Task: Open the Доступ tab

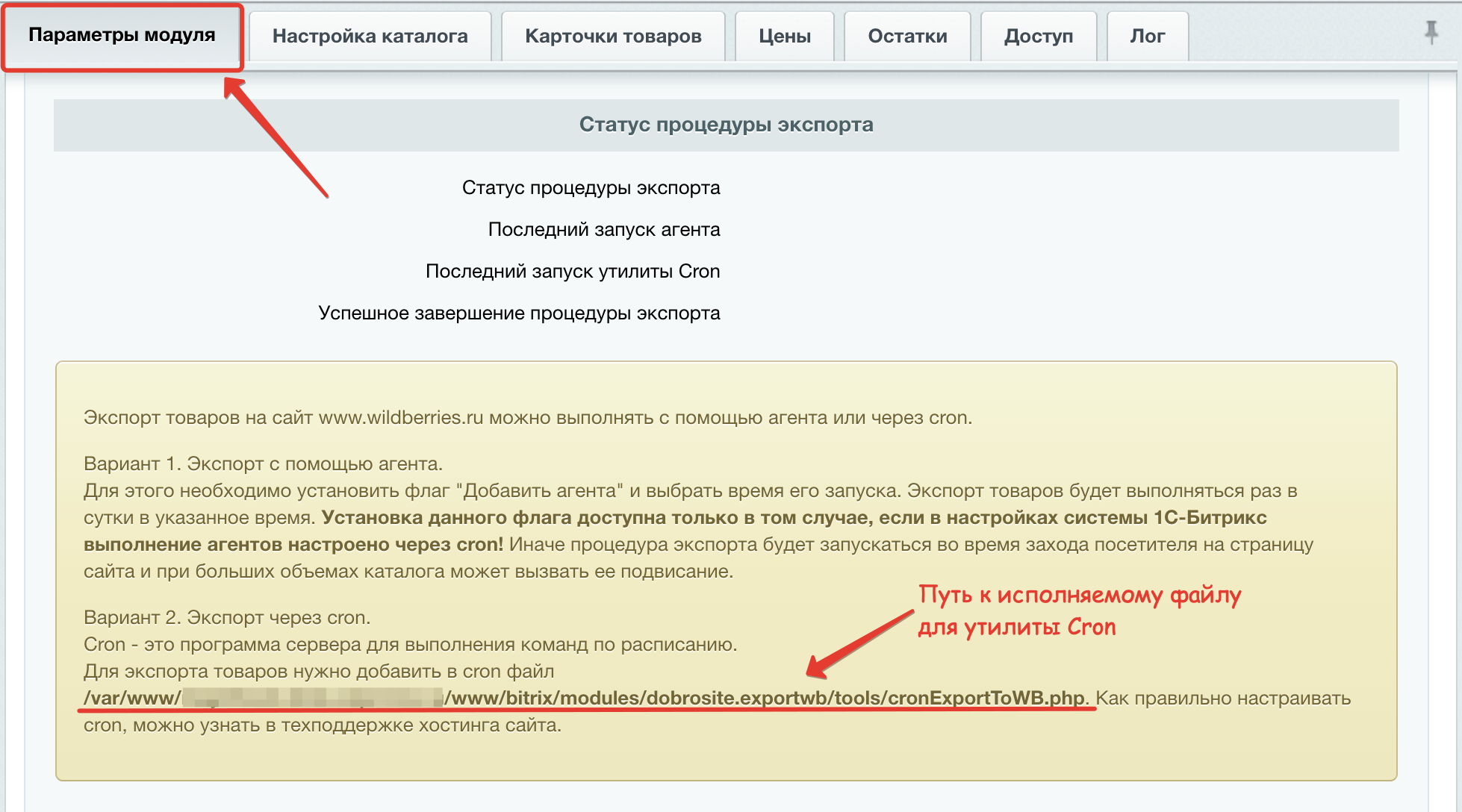Action: coord(1038,36)
